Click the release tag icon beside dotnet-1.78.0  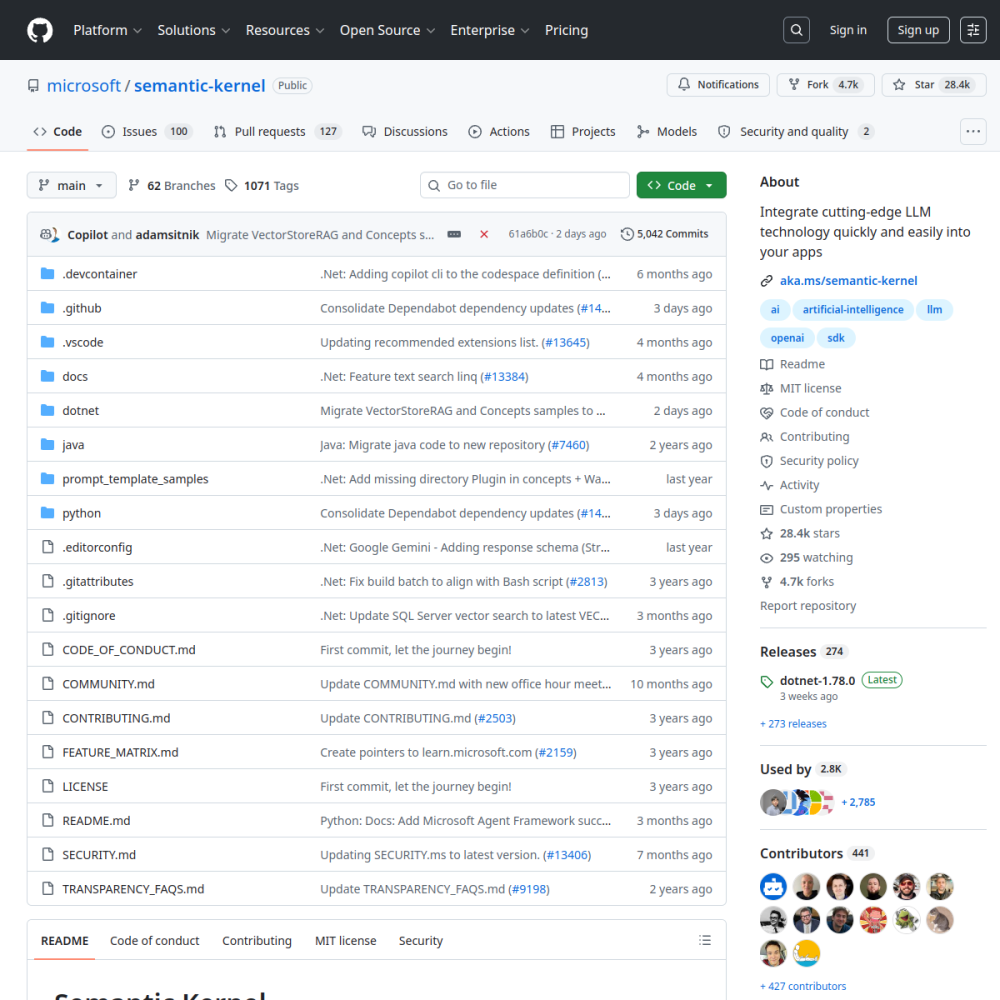coord(766,682)
